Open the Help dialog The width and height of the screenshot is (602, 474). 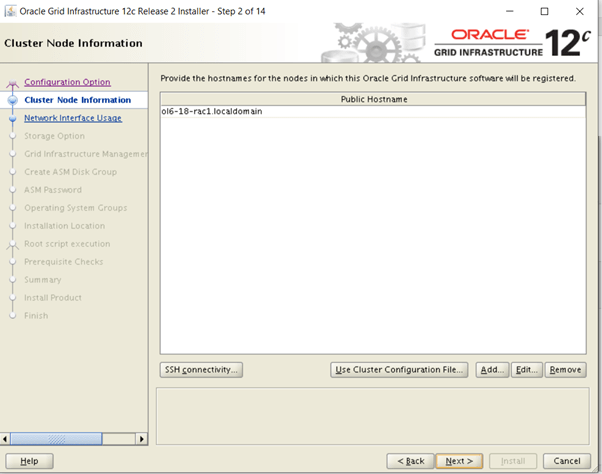pyautogui.click(x=29, y=461)
